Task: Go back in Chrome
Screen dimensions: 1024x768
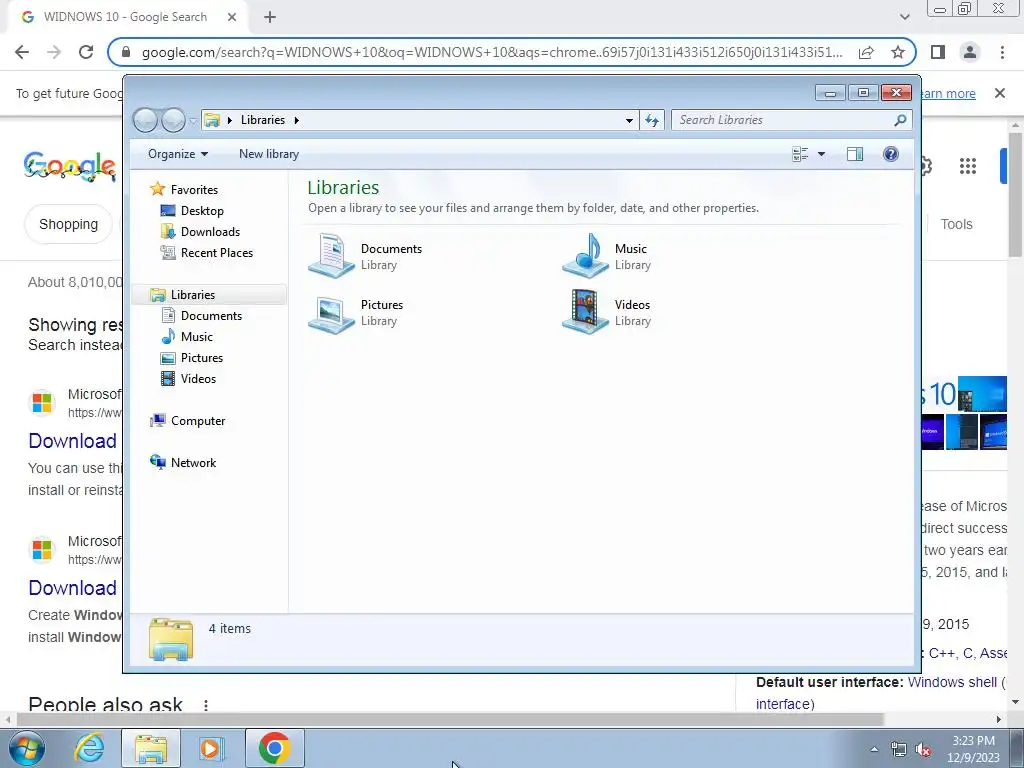Action: pyautogui.click(x=22, y=52)
